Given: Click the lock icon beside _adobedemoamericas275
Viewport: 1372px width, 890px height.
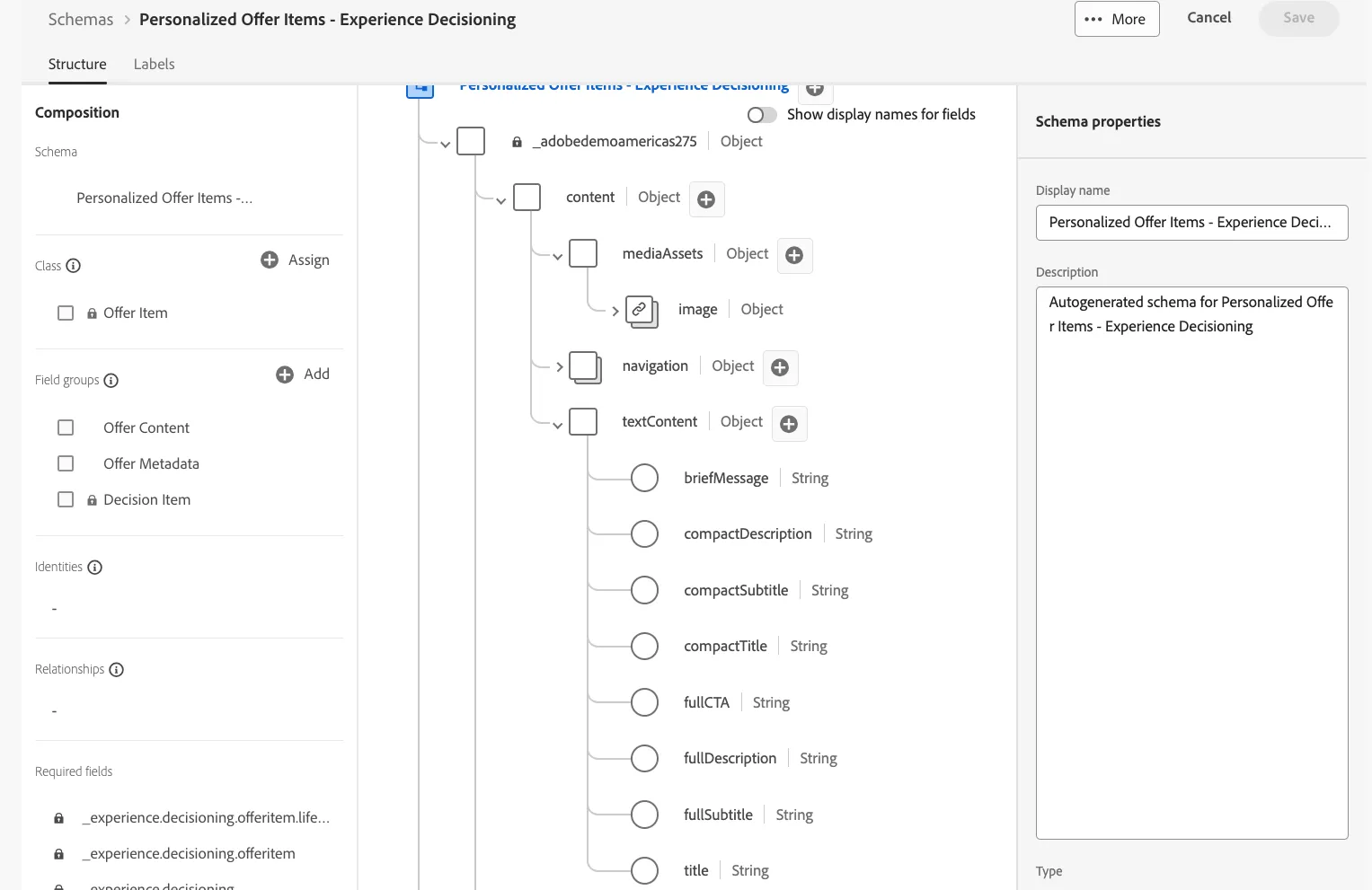Looking at the screenshot, I should pos(517,142).
